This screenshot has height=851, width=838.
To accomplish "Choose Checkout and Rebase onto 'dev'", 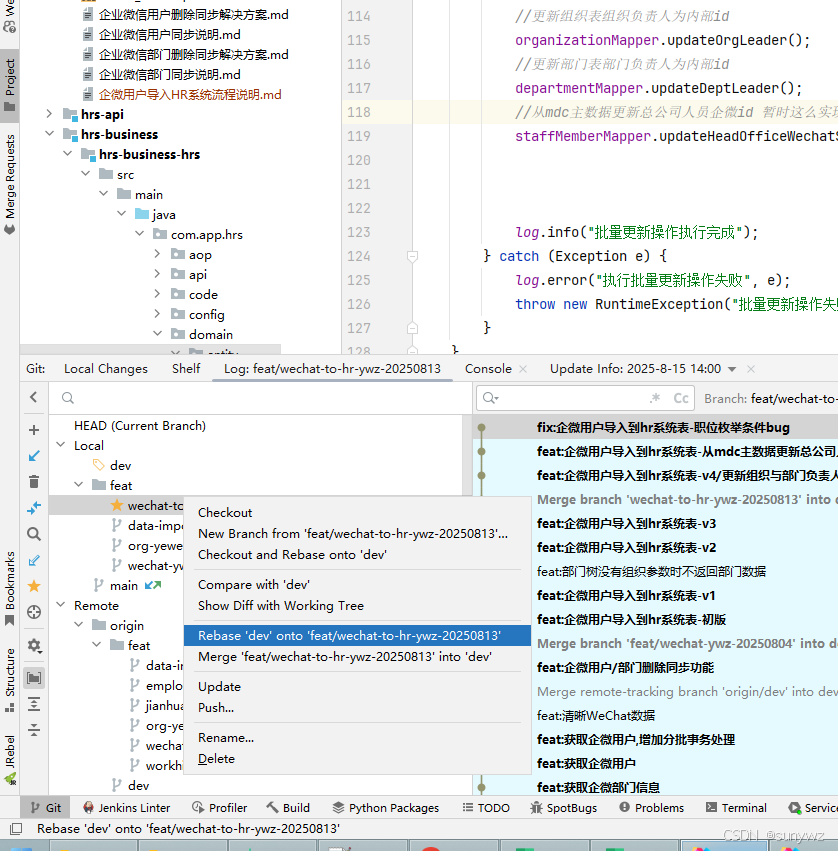I will pyautogui.click(x=357, y=555).
